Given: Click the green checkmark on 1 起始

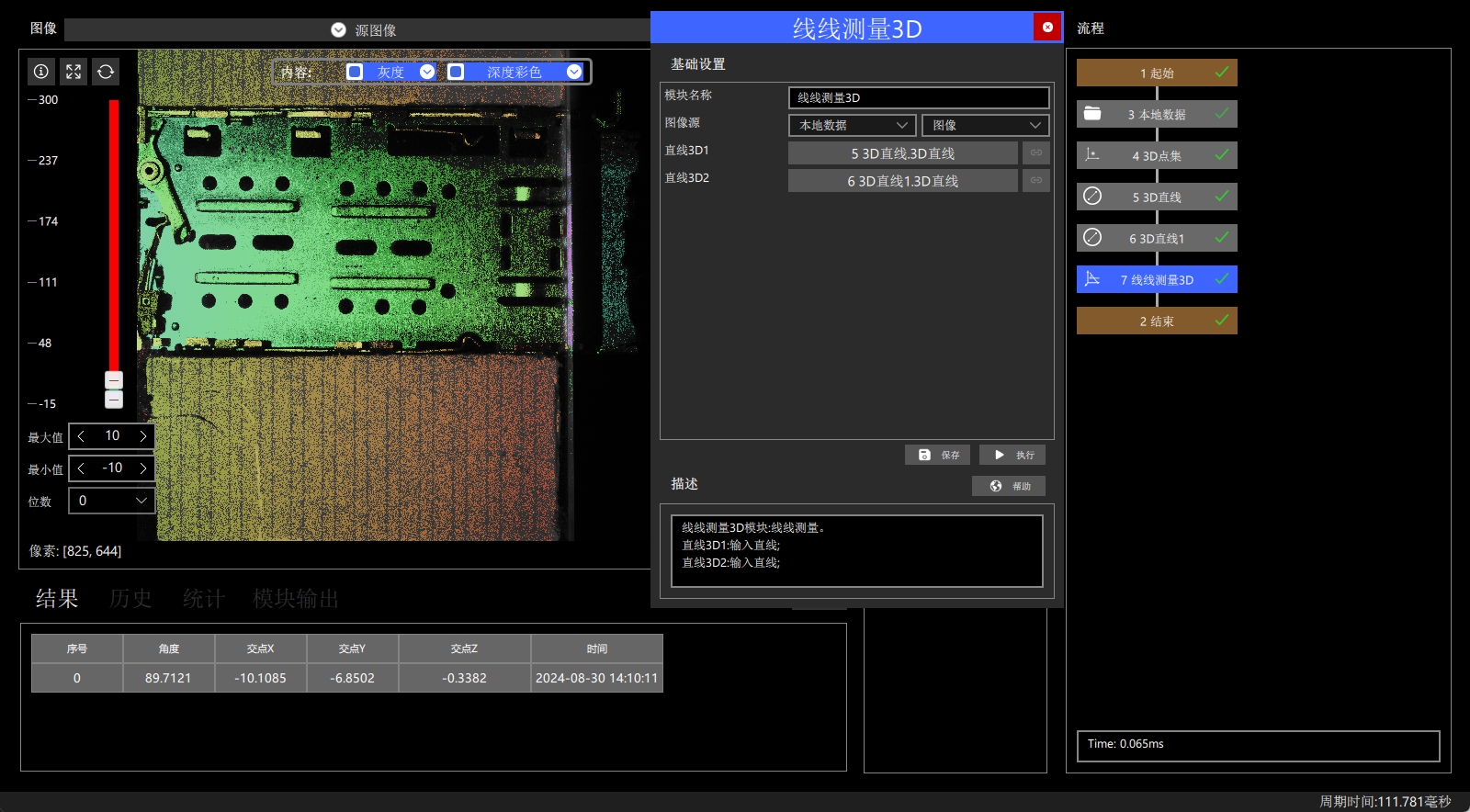Looking at the screenshot, I should pos(1222,72).
